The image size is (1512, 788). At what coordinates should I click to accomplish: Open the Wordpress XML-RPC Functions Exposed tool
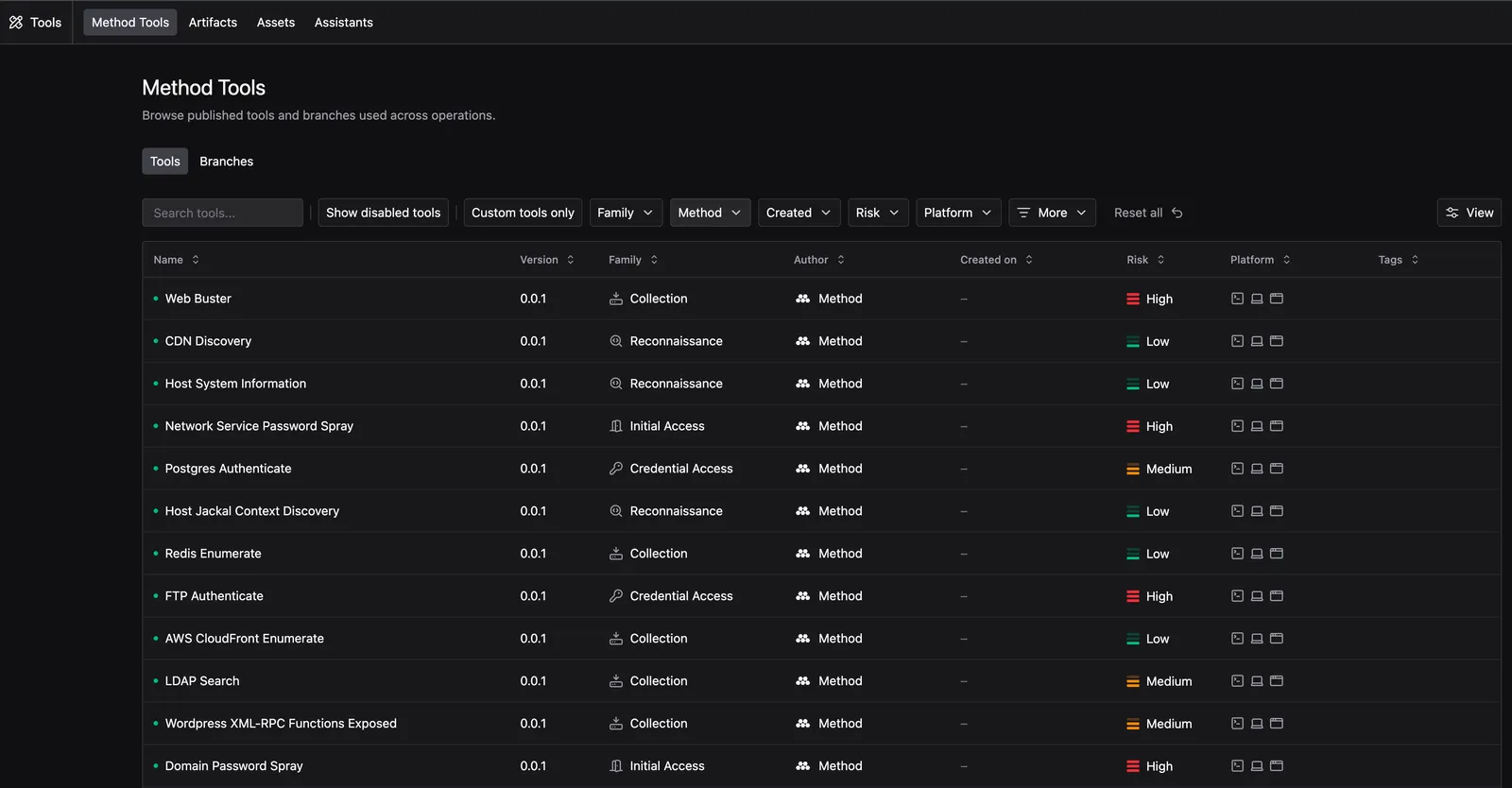click(281, 724)
